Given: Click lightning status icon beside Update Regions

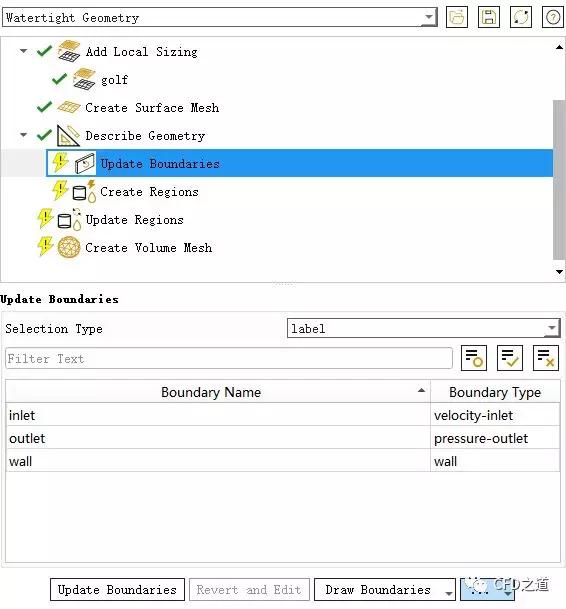Looking at the screenshot, I should point(45,218).
